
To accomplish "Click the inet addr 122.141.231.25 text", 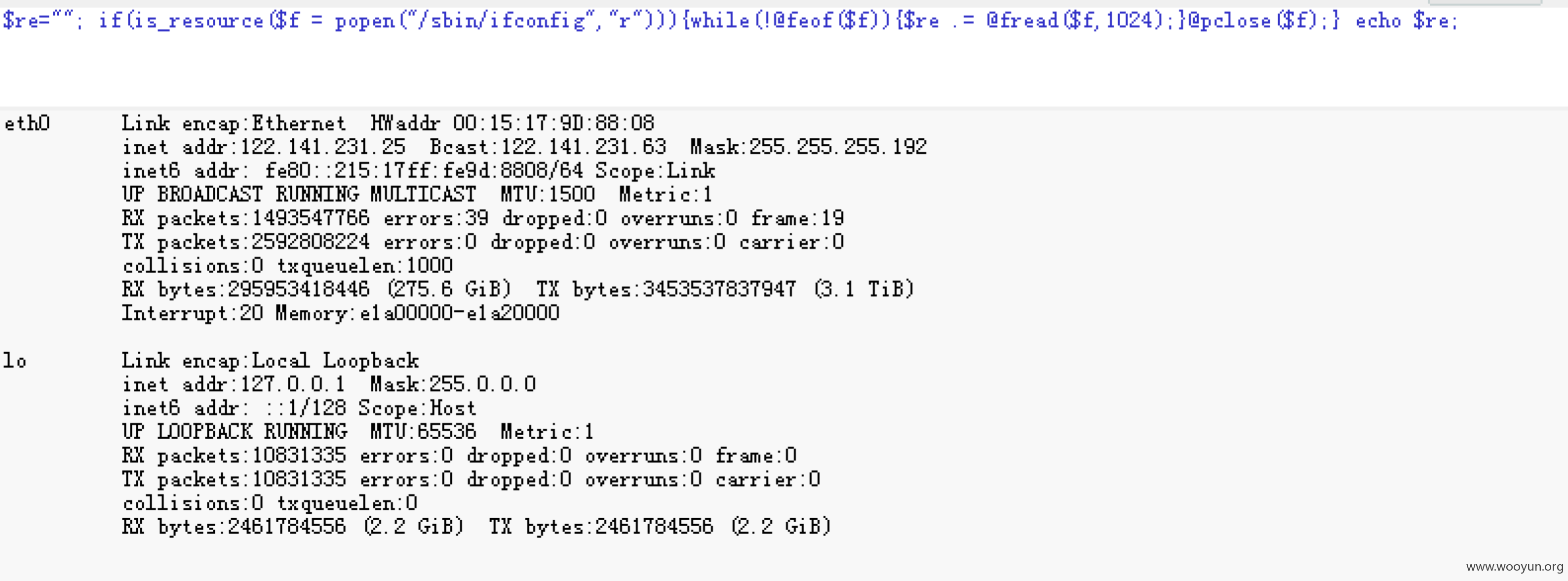I will [264, 147].
